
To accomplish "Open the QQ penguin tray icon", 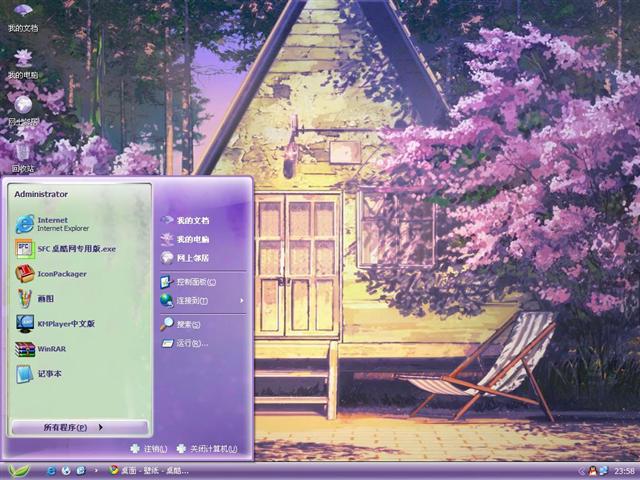I will pos(593,471).
